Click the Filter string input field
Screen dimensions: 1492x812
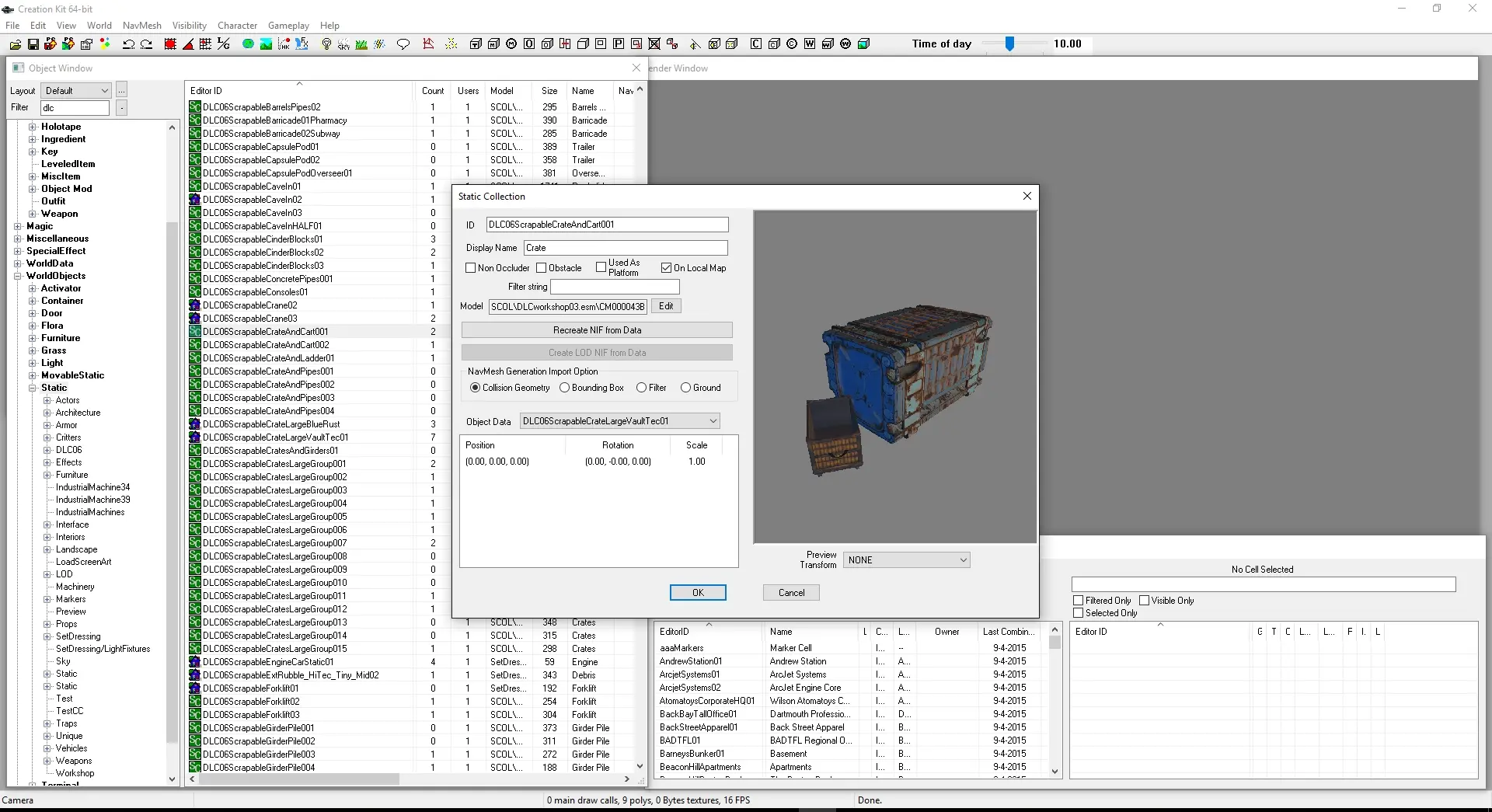pos(615,287)
